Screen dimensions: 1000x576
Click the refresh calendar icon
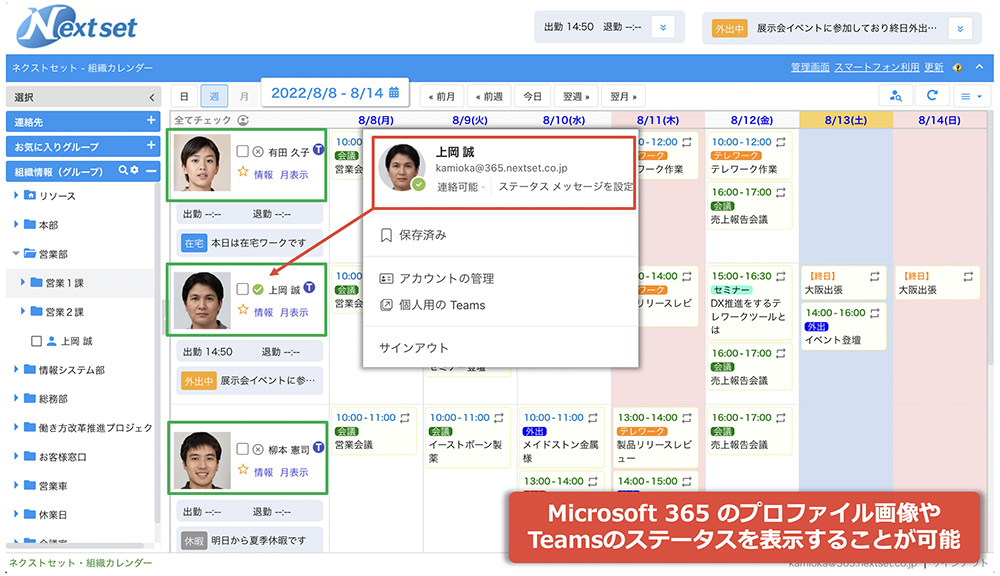tap(932, 96)
